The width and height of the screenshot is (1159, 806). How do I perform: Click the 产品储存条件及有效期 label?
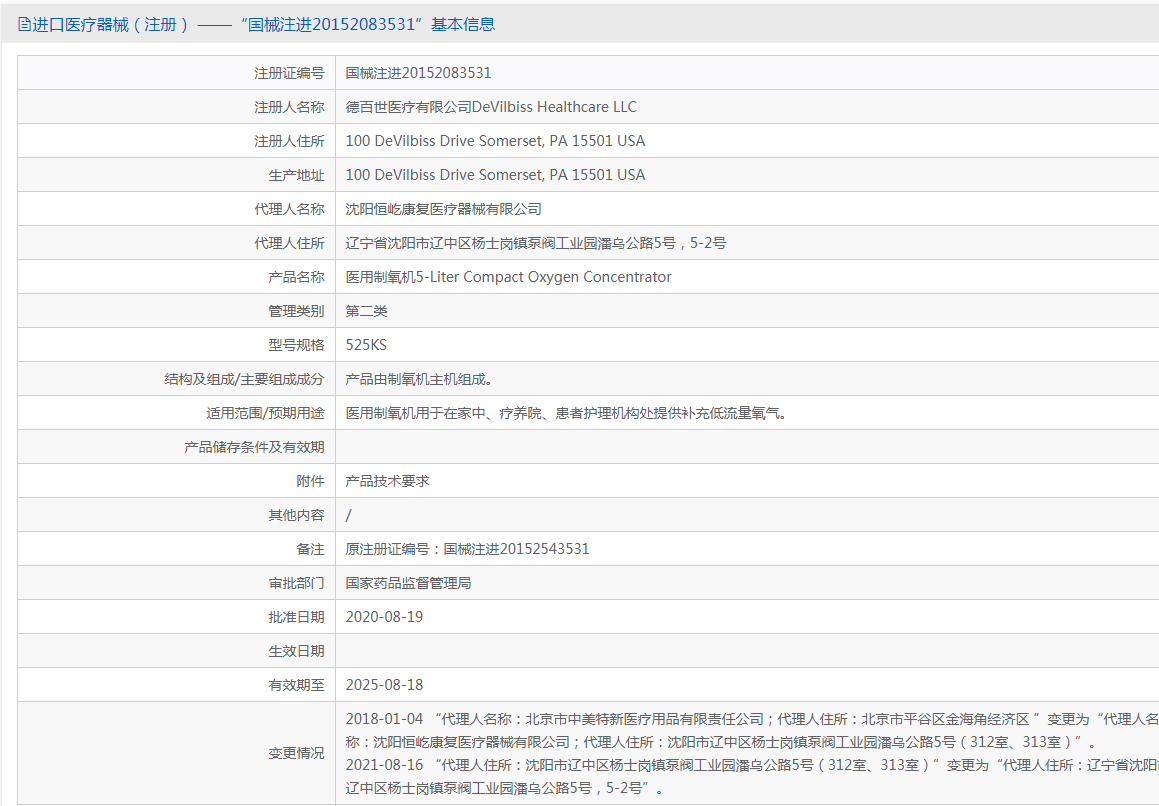click(x=254, y=447)
